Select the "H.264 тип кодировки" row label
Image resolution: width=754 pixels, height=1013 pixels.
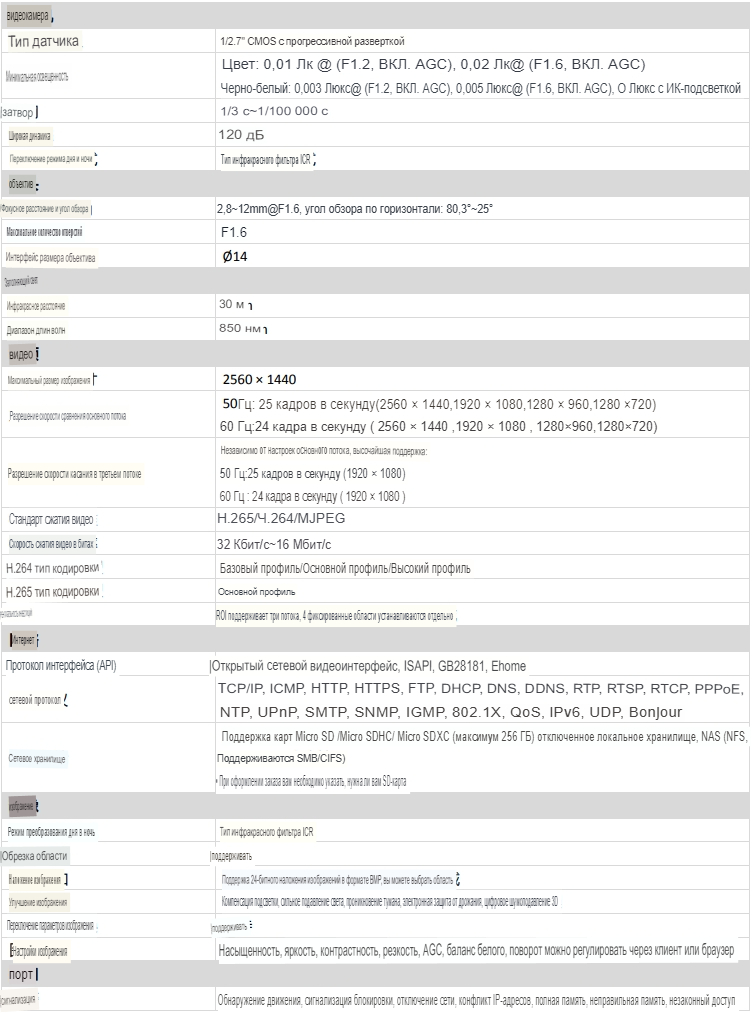[x=52, y=568]
